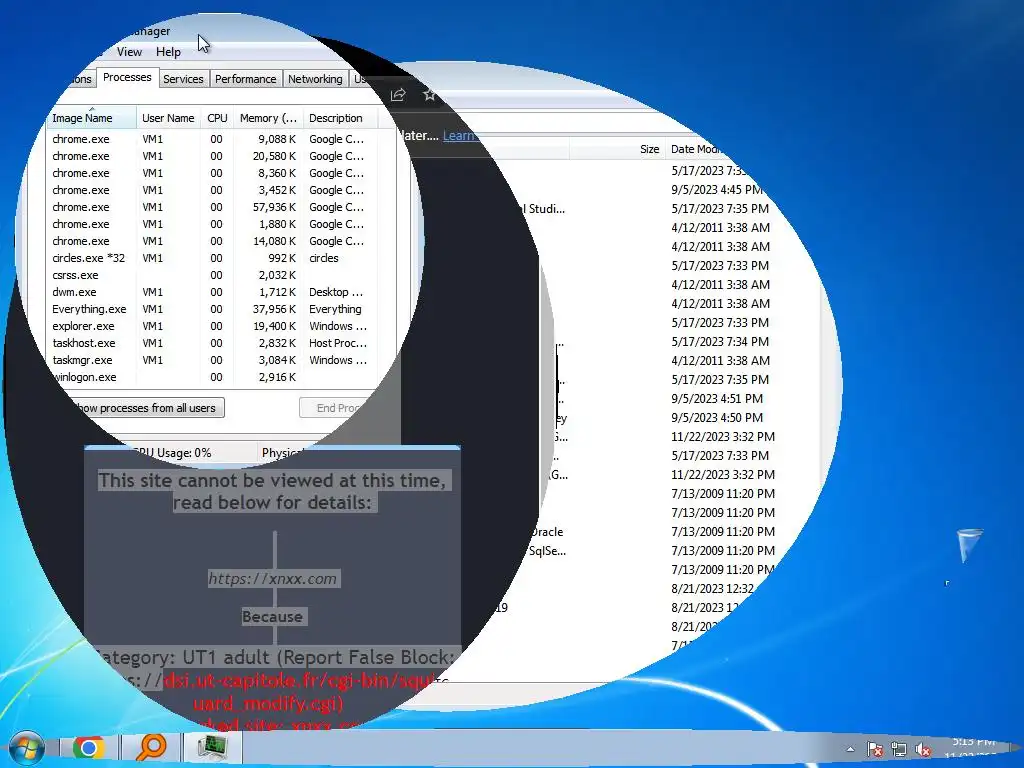
Task: Click the CPU Usage: 0% status entry
Action: click(x=172, y=453)
